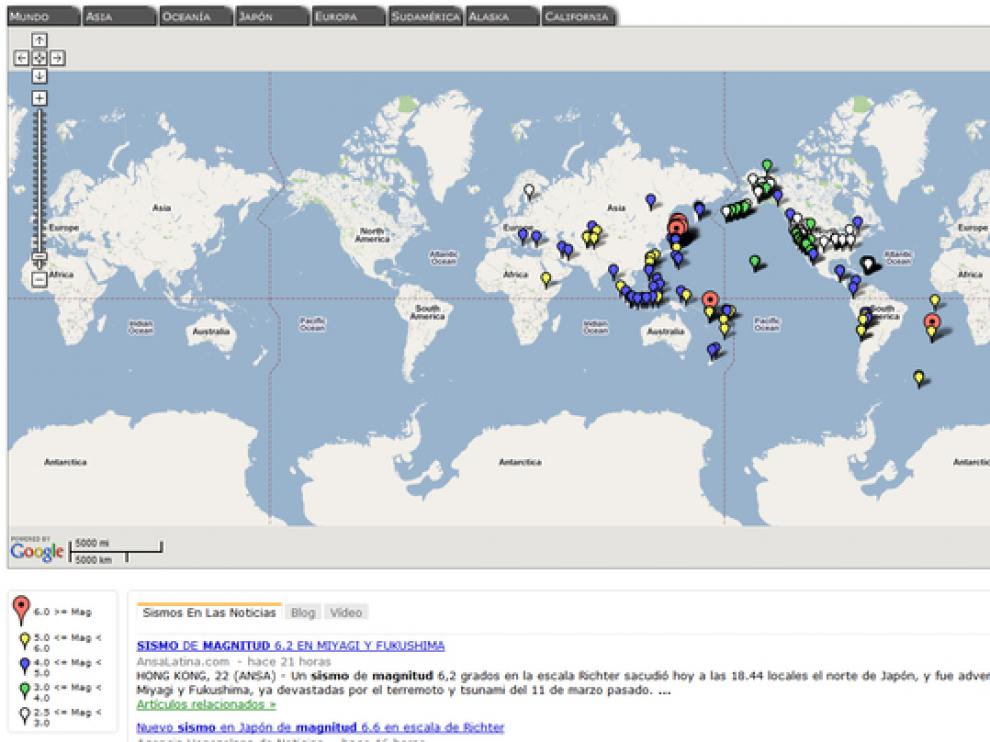
Task: Pan the map right with the arrow button
Action: (57, 58)
